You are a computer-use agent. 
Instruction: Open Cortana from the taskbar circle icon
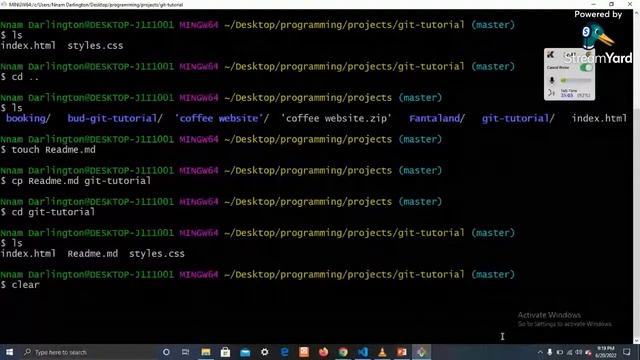tap(166, 352)
